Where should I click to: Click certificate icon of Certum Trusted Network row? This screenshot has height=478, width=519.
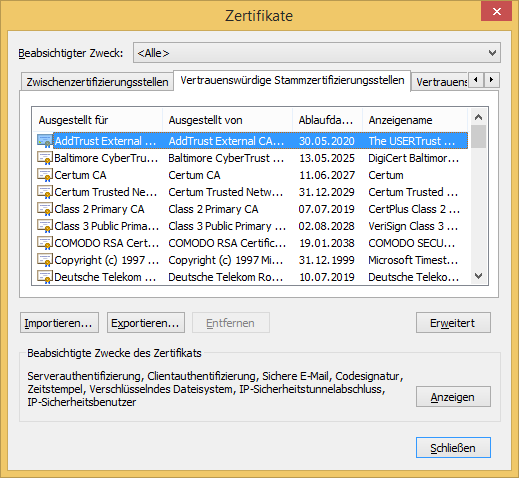(x=45, y=192)
